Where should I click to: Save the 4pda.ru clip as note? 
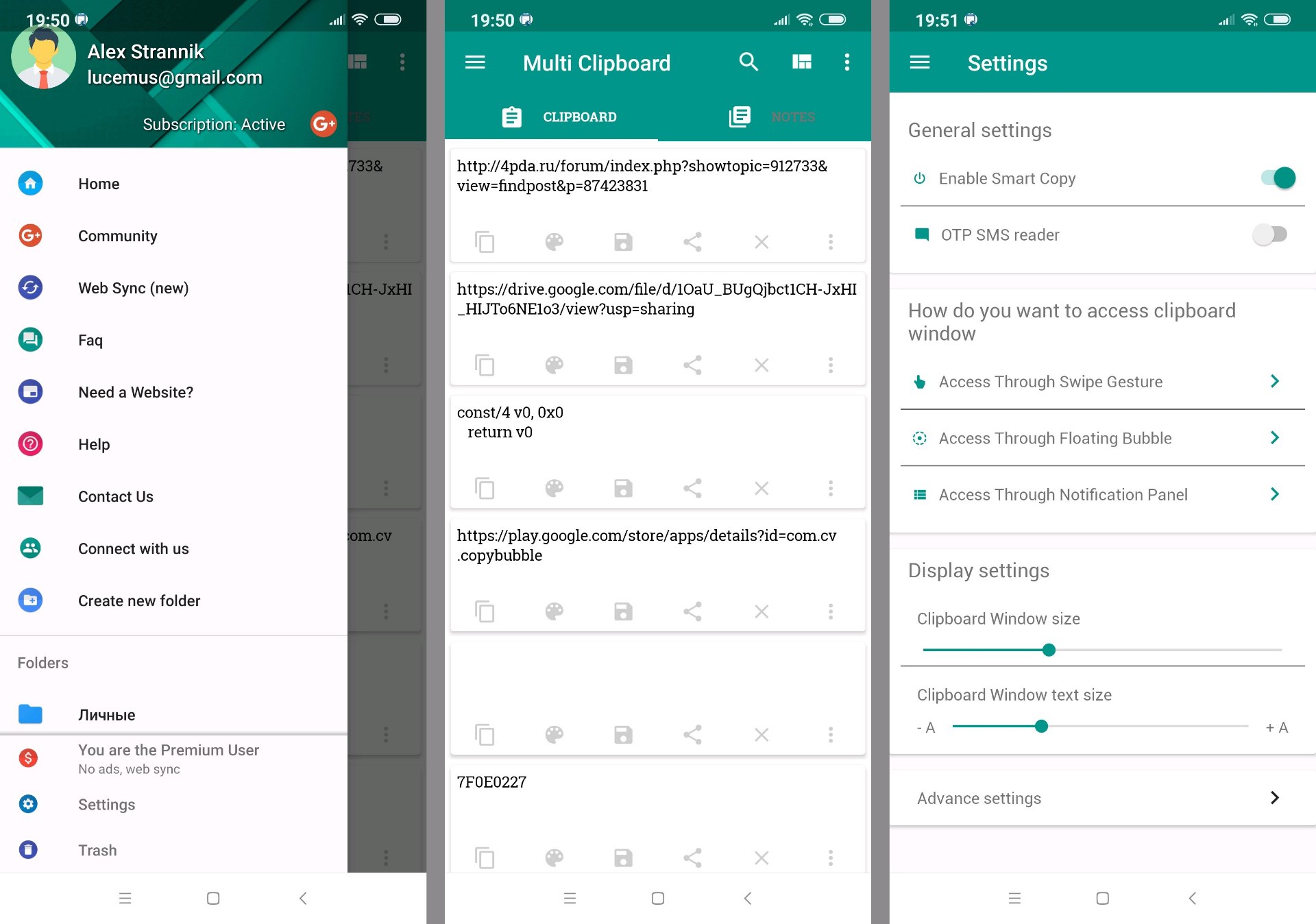(x=623, y=242)
